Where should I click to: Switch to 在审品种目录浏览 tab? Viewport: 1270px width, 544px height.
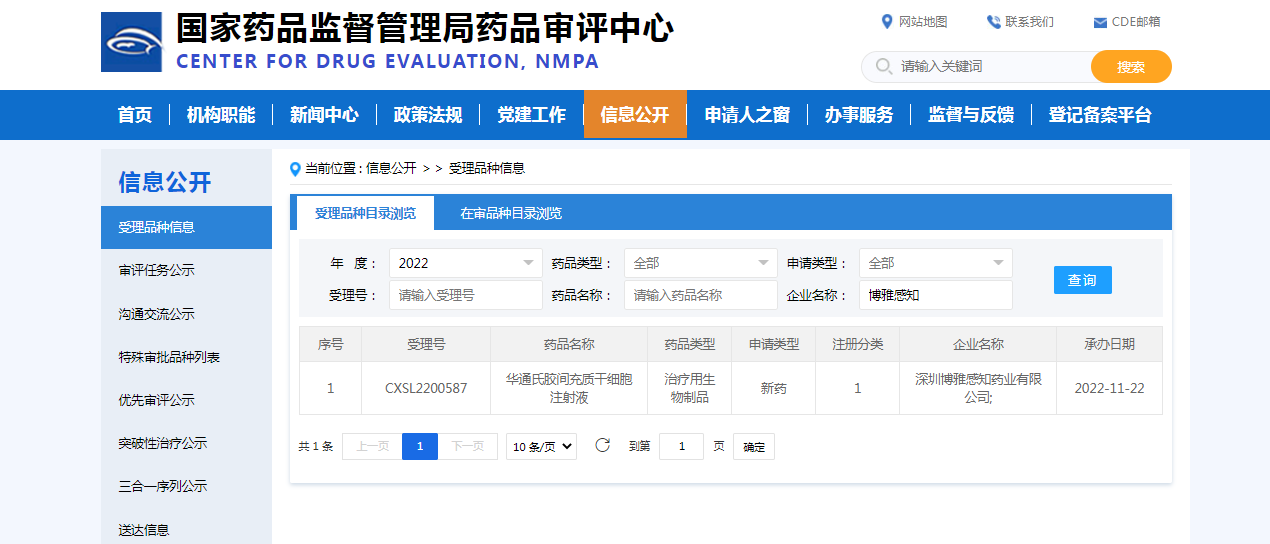pyautogui.click(x=510, y=213)
